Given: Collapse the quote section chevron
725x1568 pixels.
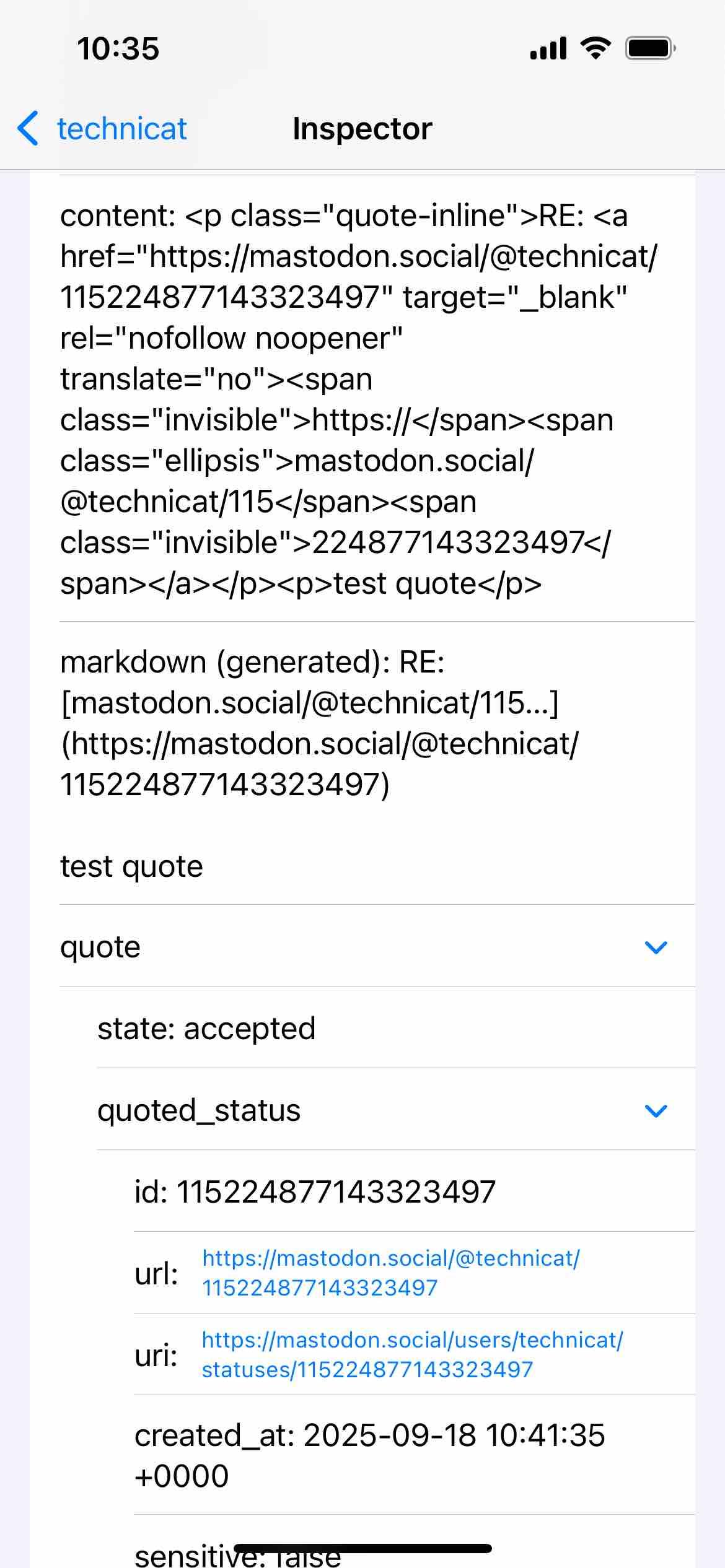Looking at the screenshot, I should pyautogui.click(x=656, y=947).
